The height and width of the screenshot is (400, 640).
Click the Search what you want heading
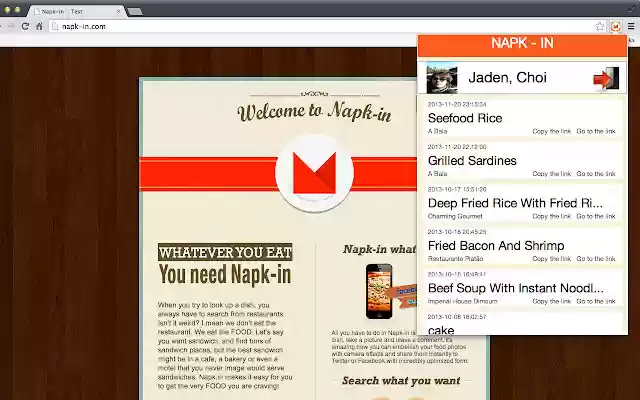point(401,380)
